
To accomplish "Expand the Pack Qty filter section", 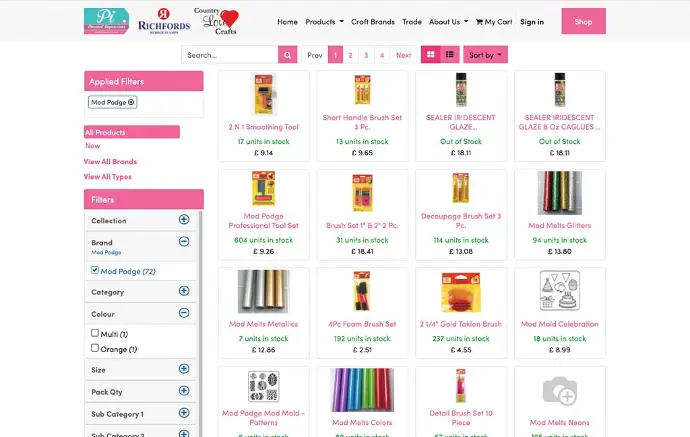I will coord(184,391).
